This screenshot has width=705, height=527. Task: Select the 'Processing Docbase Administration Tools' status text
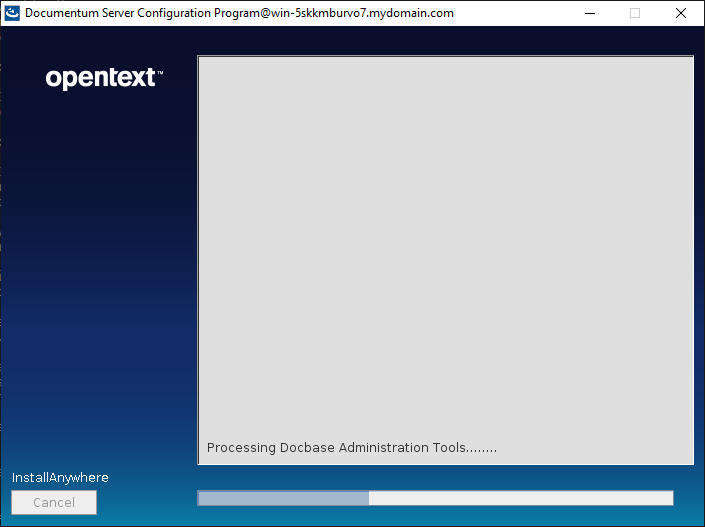(x=352, y=447)
